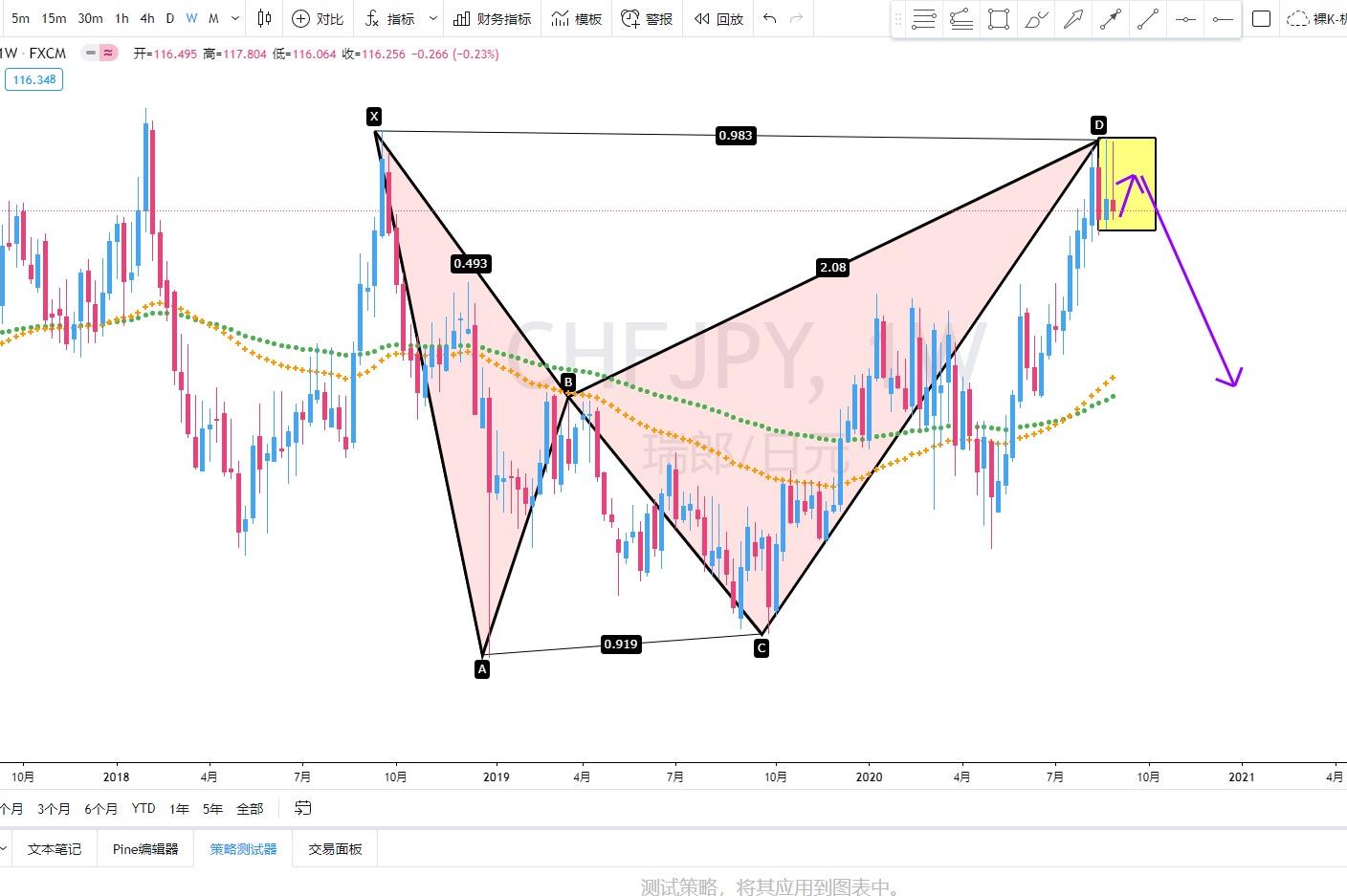Click the X point label of the pattern
Image resolution: width=1347 pixels, height=896 pixels.
[374, 117]
